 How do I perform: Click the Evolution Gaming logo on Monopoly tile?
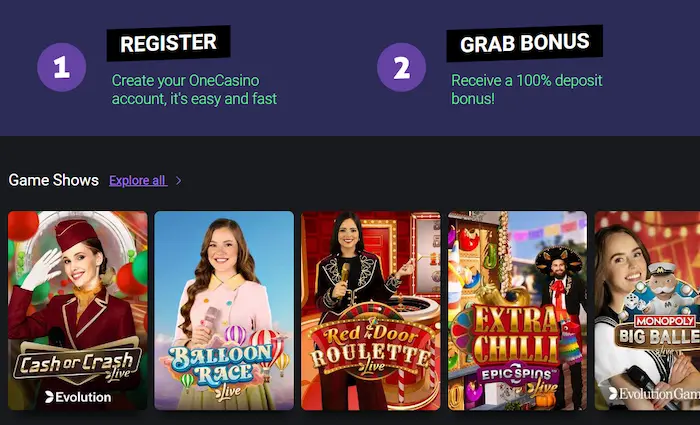[x=654, y=393]
